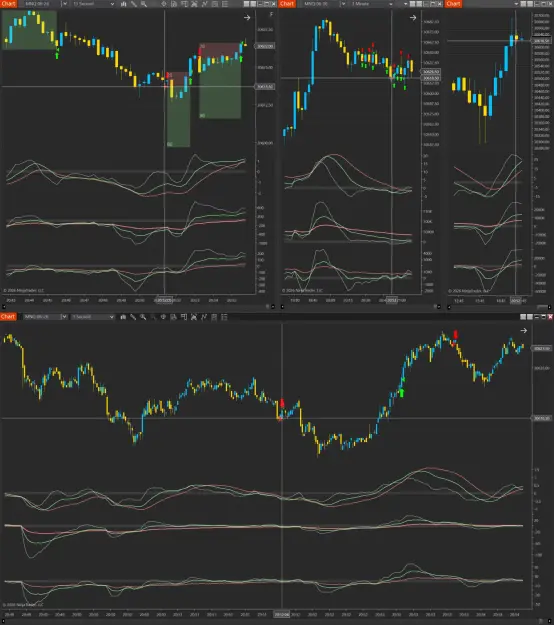Expand instrument dropdown arrow in bottom chart

[x=64, y=317]
